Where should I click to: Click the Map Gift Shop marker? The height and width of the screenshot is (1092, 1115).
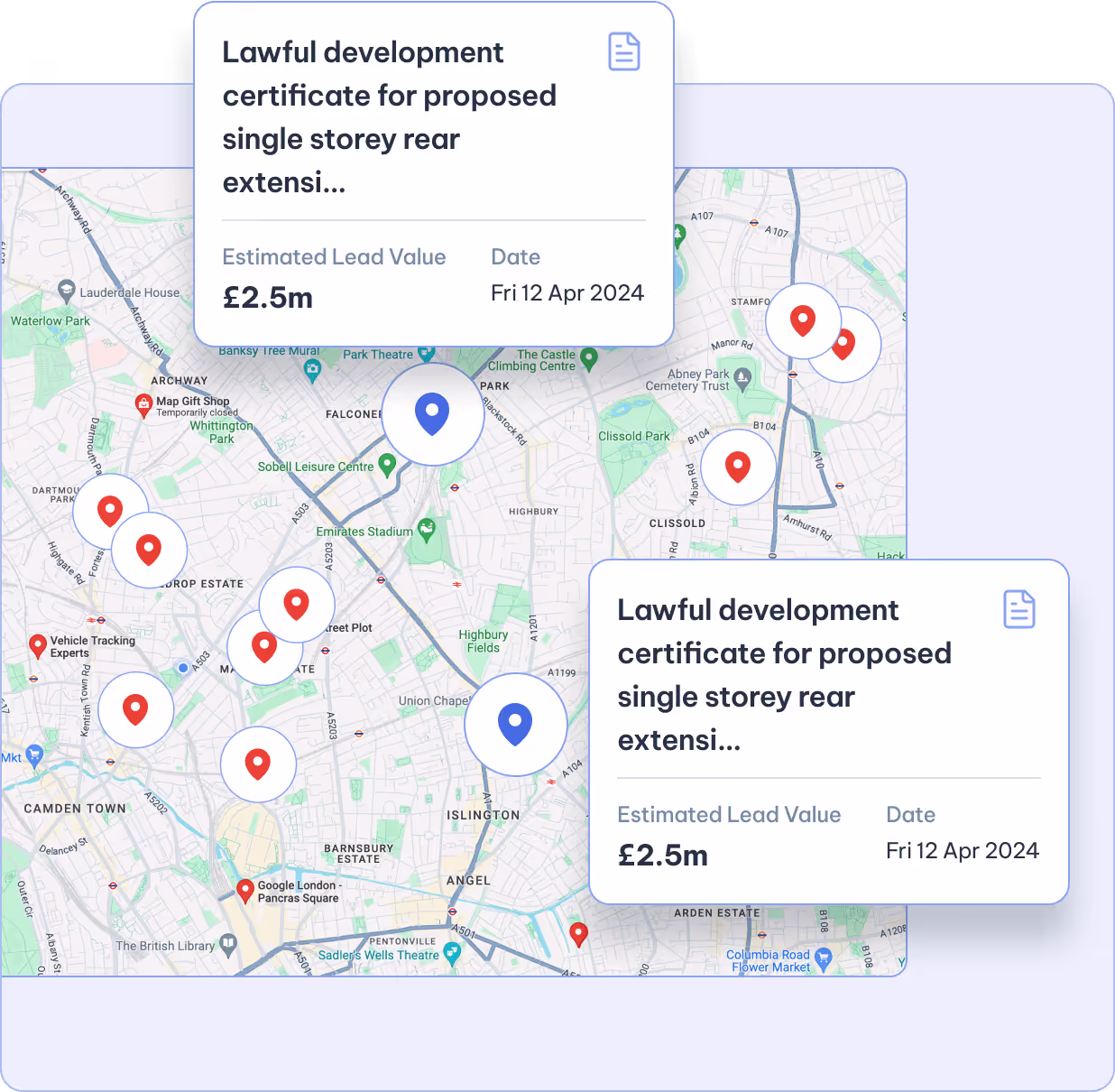143,406
